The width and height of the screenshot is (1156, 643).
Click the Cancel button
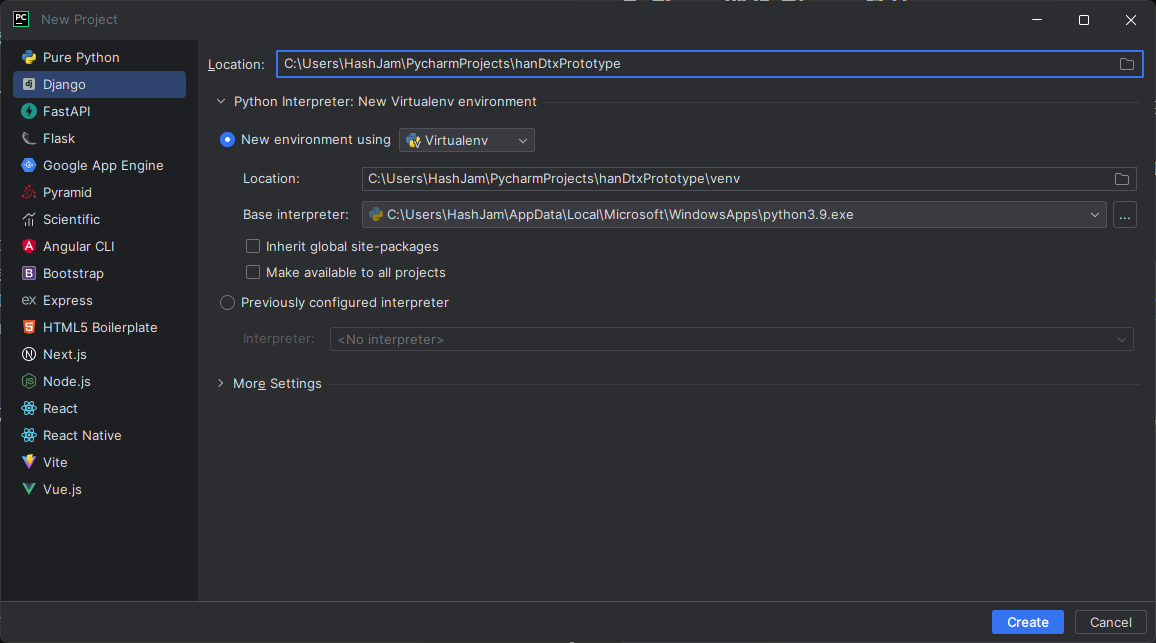click(x=1110, y=622)
